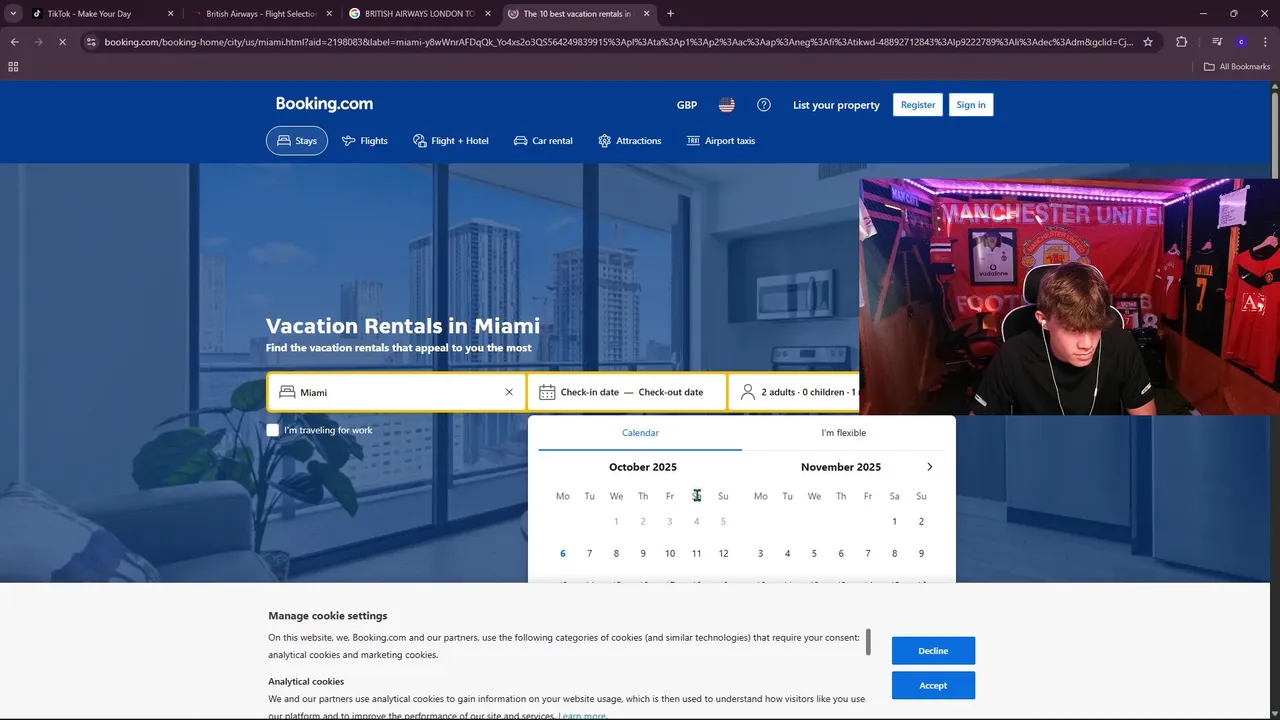The image size is (1280, 720).
Task: Select October 7 in calendar
Action: tap(590, 554)
